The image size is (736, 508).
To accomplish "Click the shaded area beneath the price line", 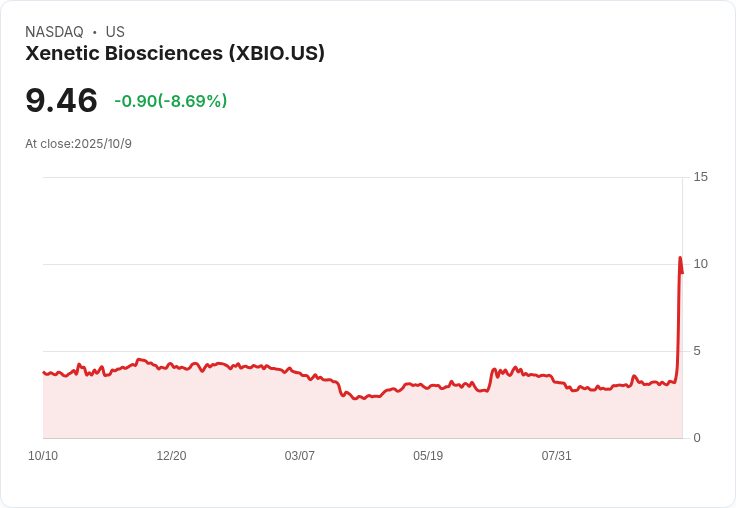I will [x=362, y=418].
